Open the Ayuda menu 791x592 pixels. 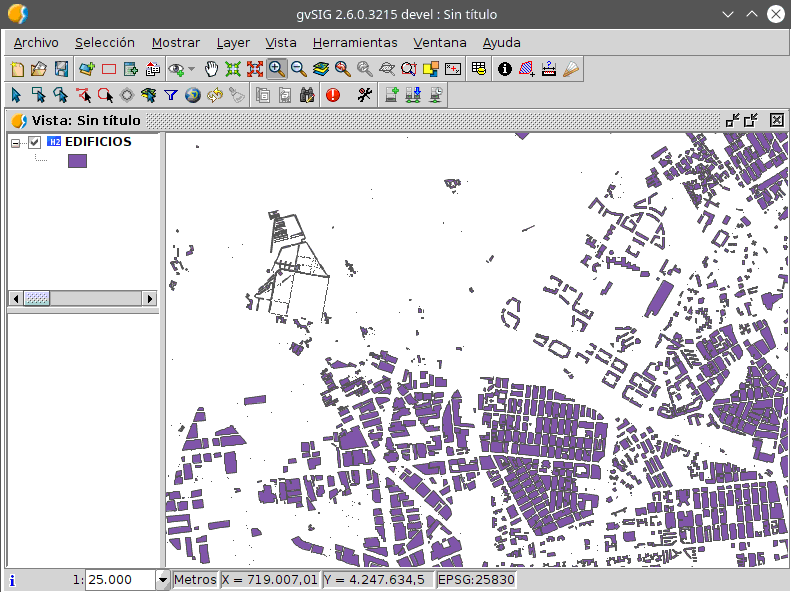click(x=501, y=43)
